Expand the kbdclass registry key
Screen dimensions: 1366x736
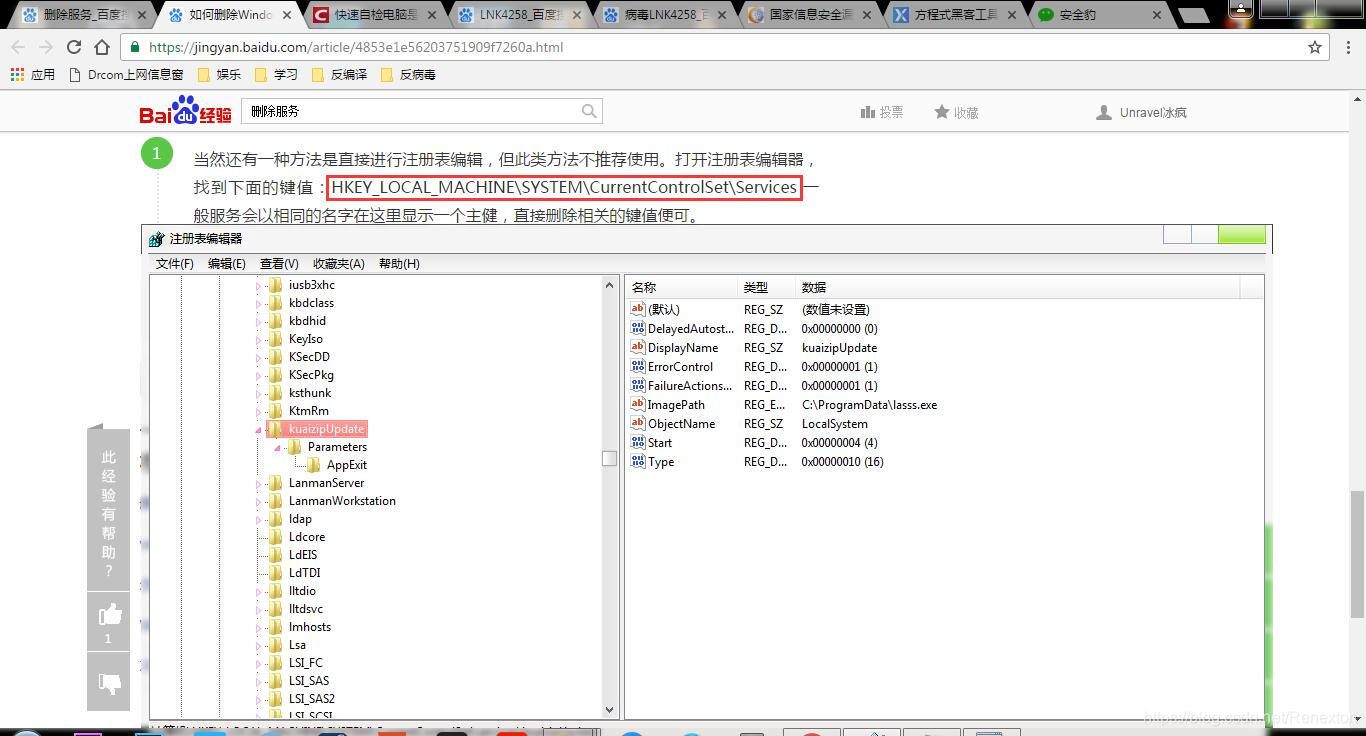(259, 303)
